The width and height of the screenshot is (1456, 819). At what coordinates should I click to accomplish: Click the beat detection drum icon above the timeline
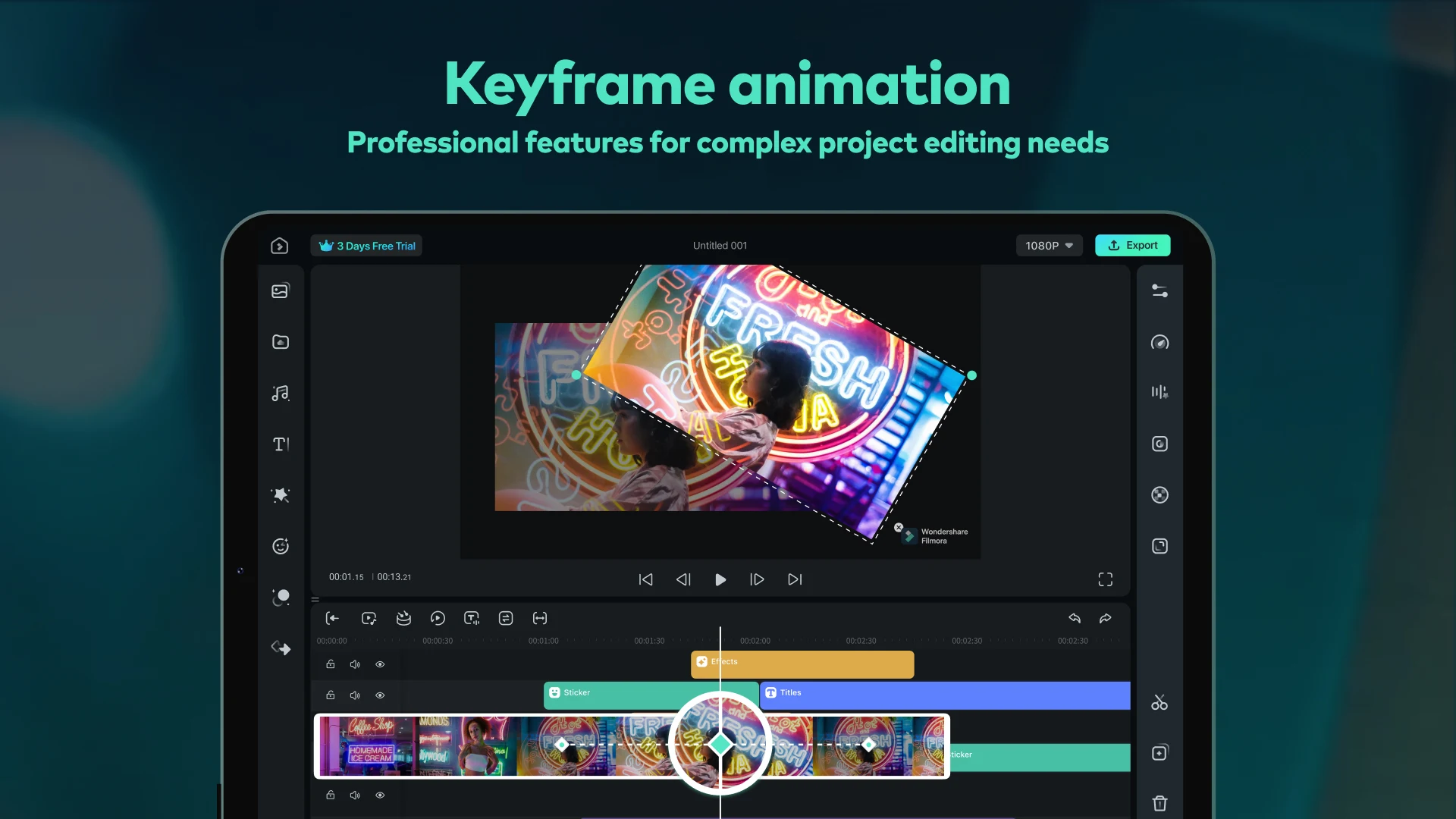click(403, 618)
